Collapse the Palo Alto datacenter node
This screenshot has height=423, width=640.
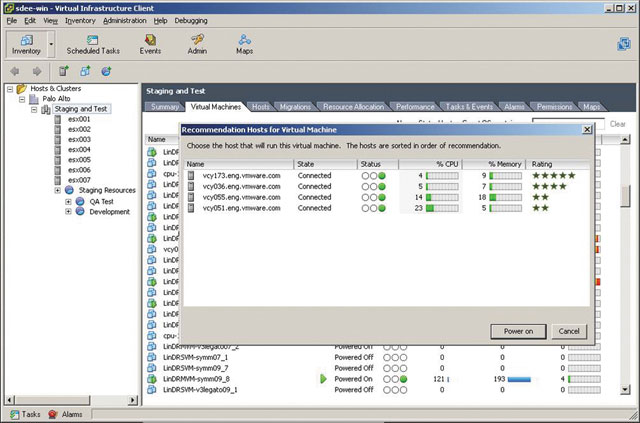pyautogui.click(x=22, y=99)
